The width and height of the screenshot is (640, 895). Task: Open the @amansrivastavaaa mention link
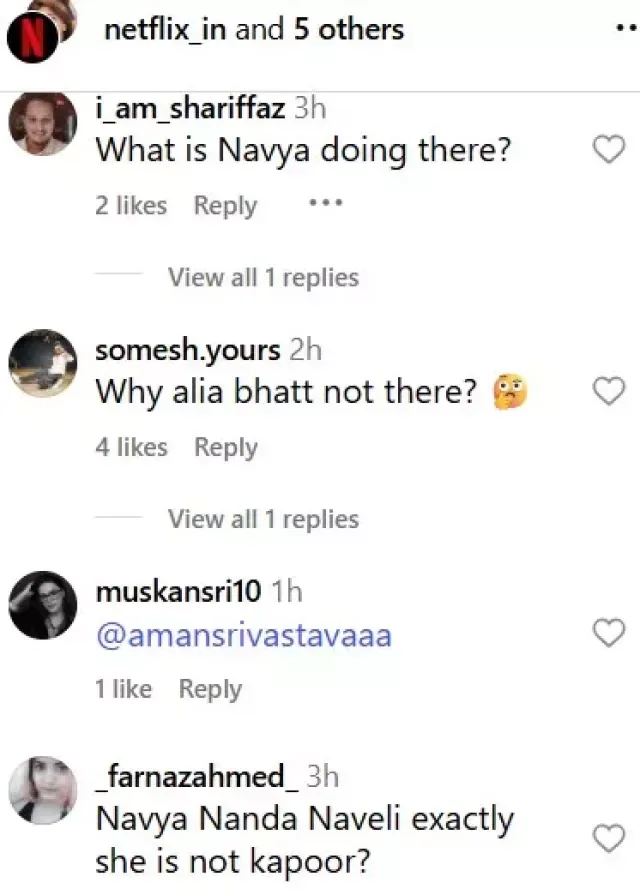click(244, 635)
